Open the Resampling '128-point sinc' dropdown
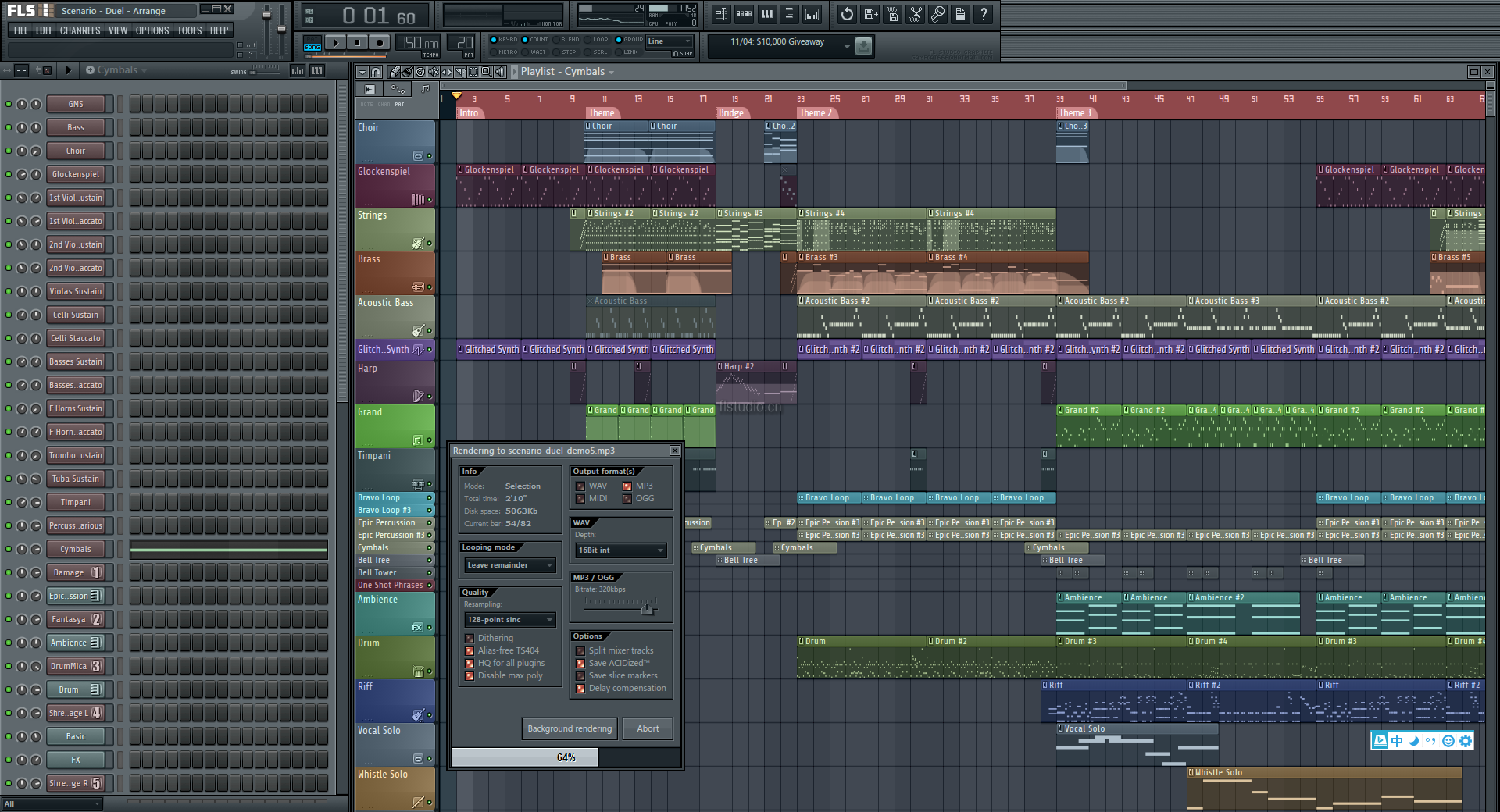Image resolution: width=1500 pixels, height=812 pixels. 509,620
